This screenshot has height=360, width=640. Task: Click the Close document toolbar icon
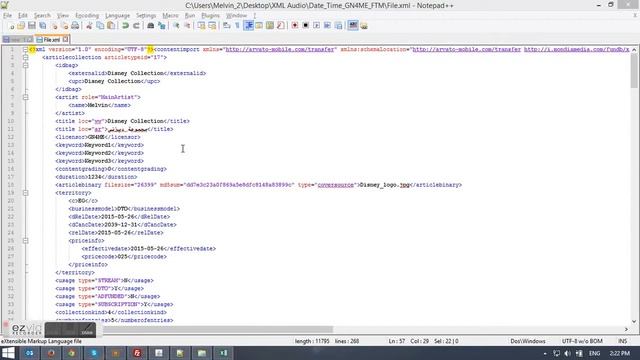click(x=53, y=26)
